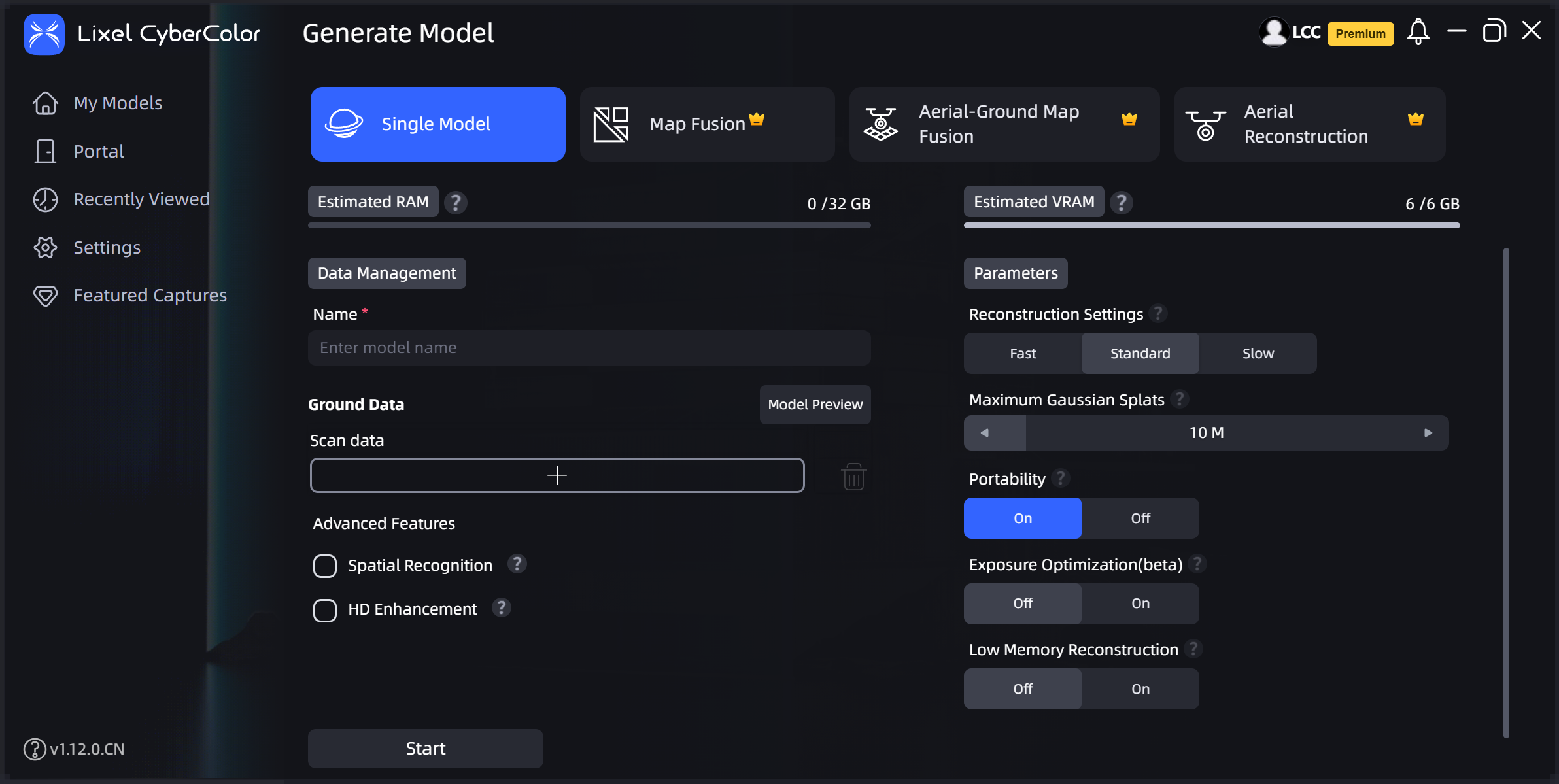Show help for Exposure Optimization(beta)
The width and height of the screenshot is (1559, 784).
(x=1198, y=564)
